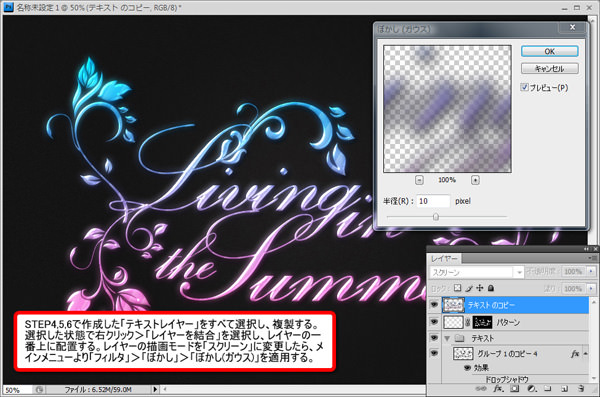
Task: Click the new adjustment layer icon
Action: click(531, 389)
